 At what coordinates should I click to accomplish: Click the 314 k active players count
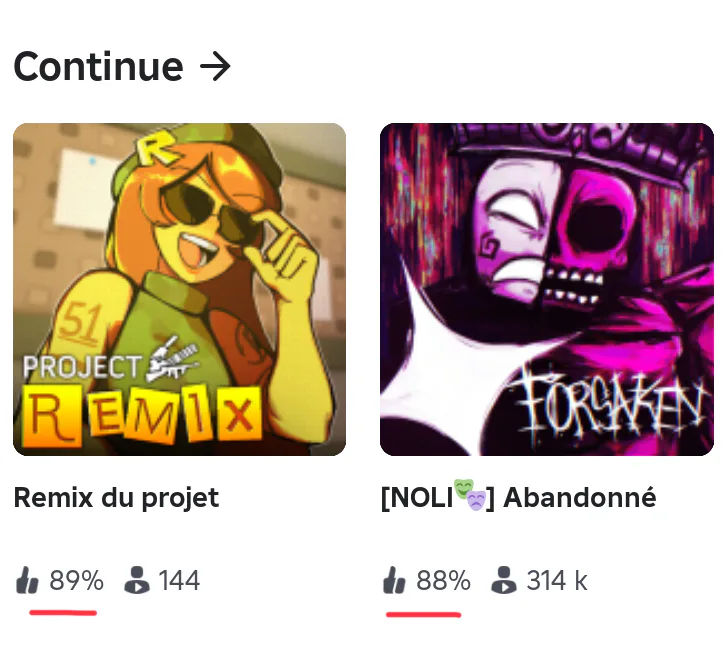pos(557,581)
